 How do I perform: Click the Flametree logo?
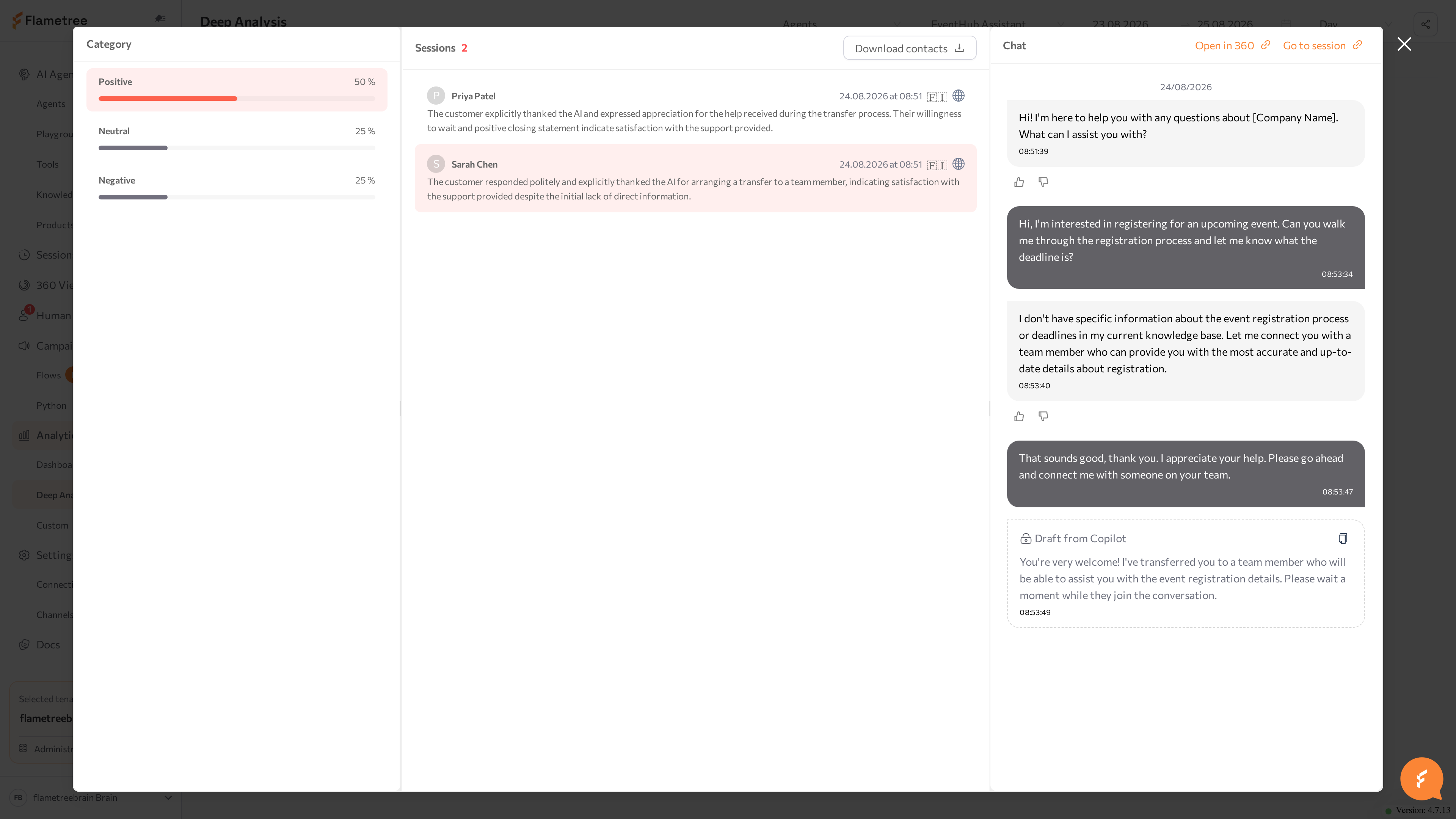(49, 20)
